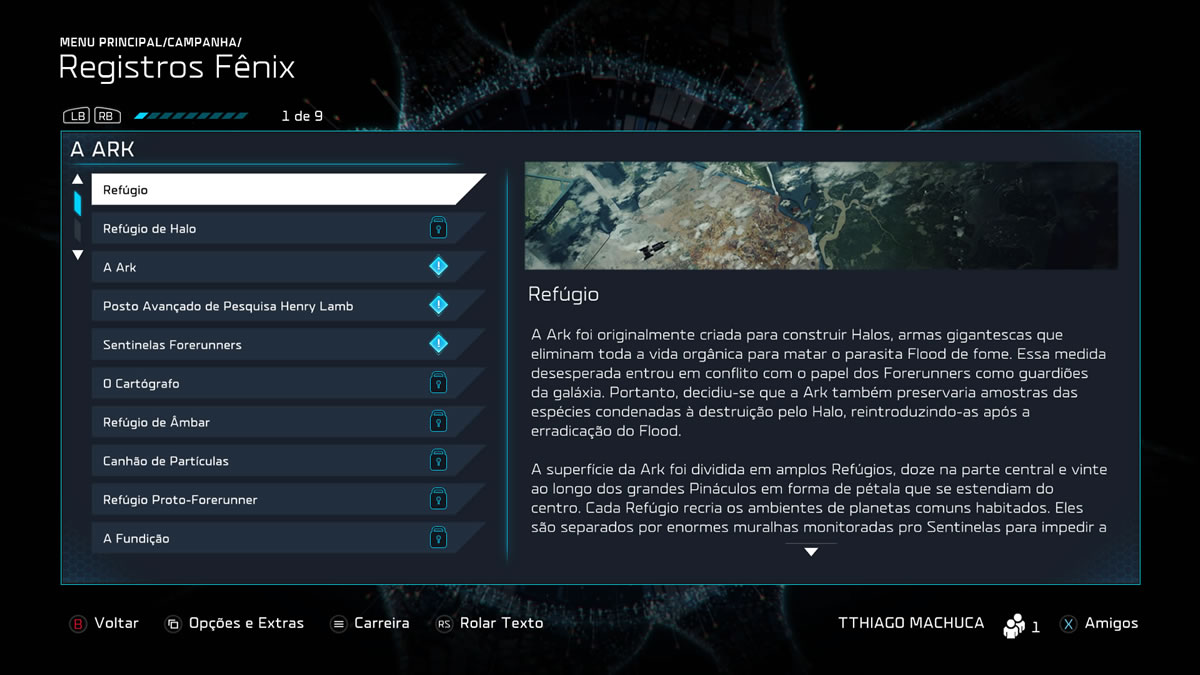Click the view button icon for Opções
Image resolution: width=1200 pixels, height=675 pixels.
[x=173, y=624]
